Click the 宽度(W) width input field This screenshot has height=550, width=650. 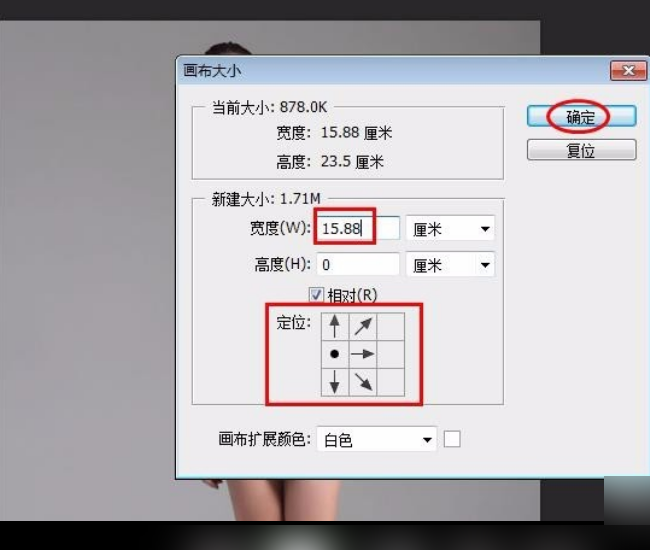[x=358, y=228]
